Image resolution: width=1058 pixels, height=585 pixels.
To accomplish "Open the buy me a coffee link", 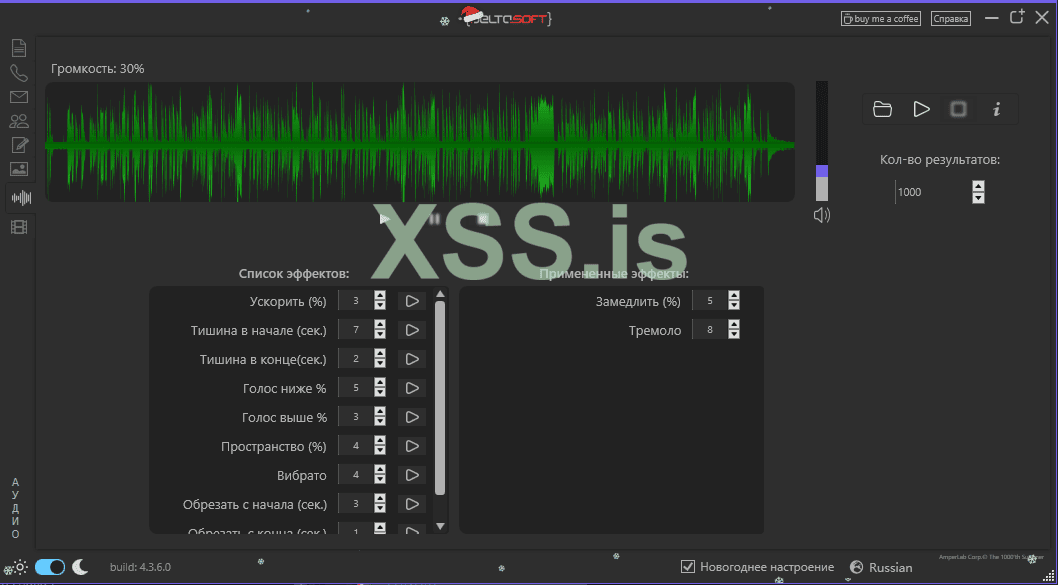I will pyautogui.click(x=881, y=19).
